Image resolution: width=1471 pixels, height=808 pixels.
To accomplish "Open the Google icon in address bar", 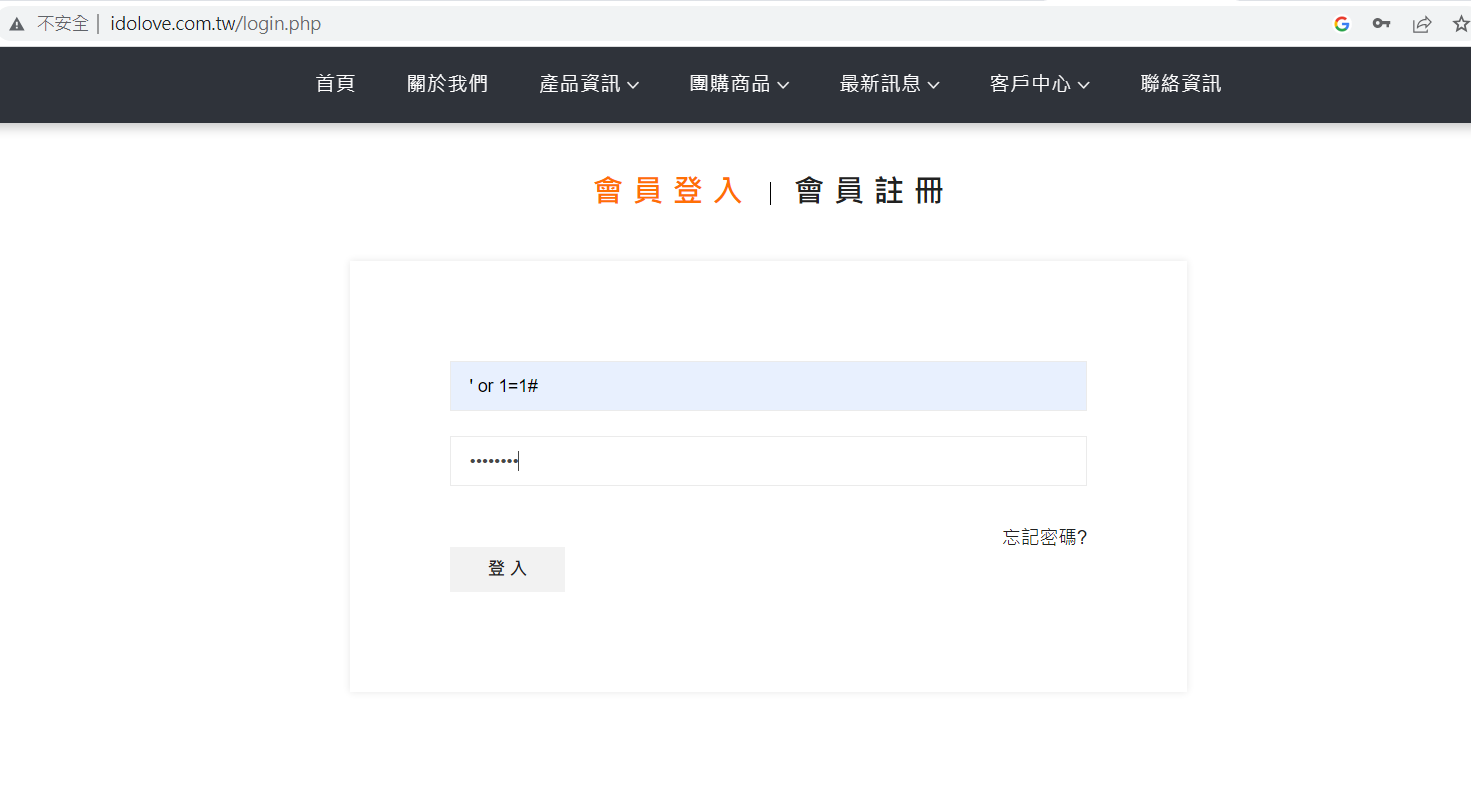I will point(1342,24).
